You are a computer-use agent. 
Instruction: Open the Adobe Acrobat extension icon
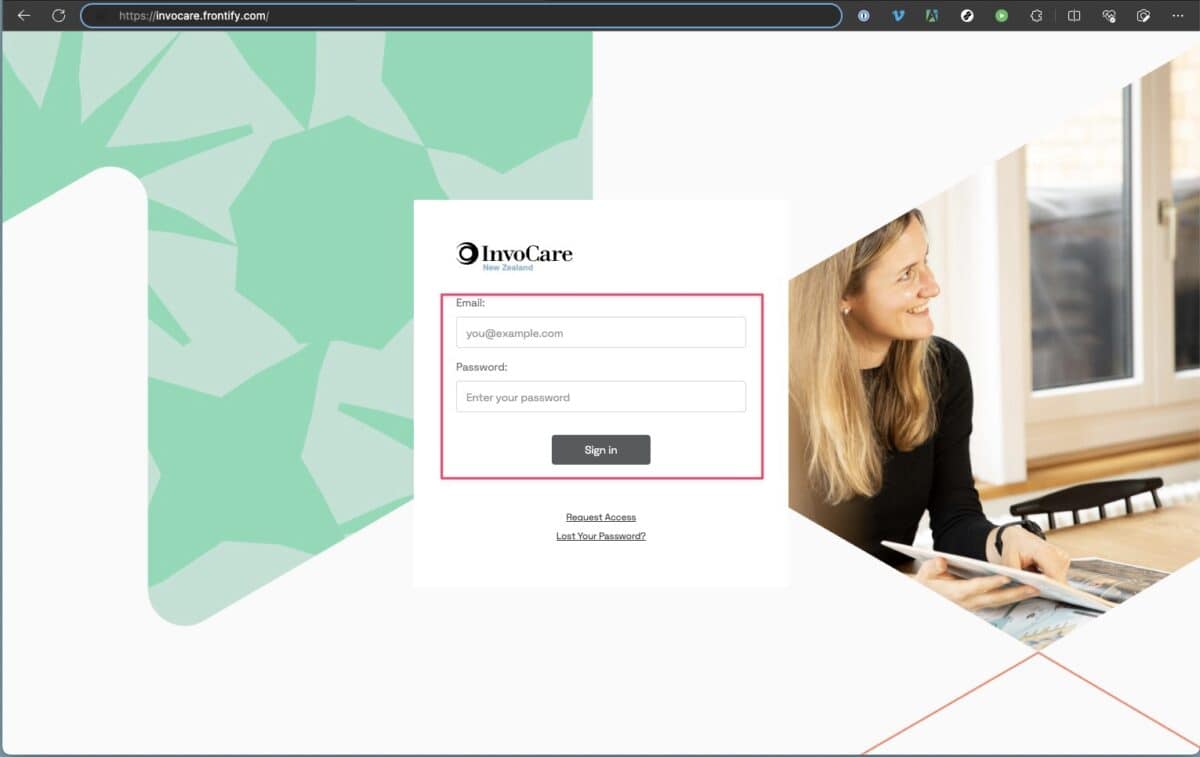click(931, 15)
